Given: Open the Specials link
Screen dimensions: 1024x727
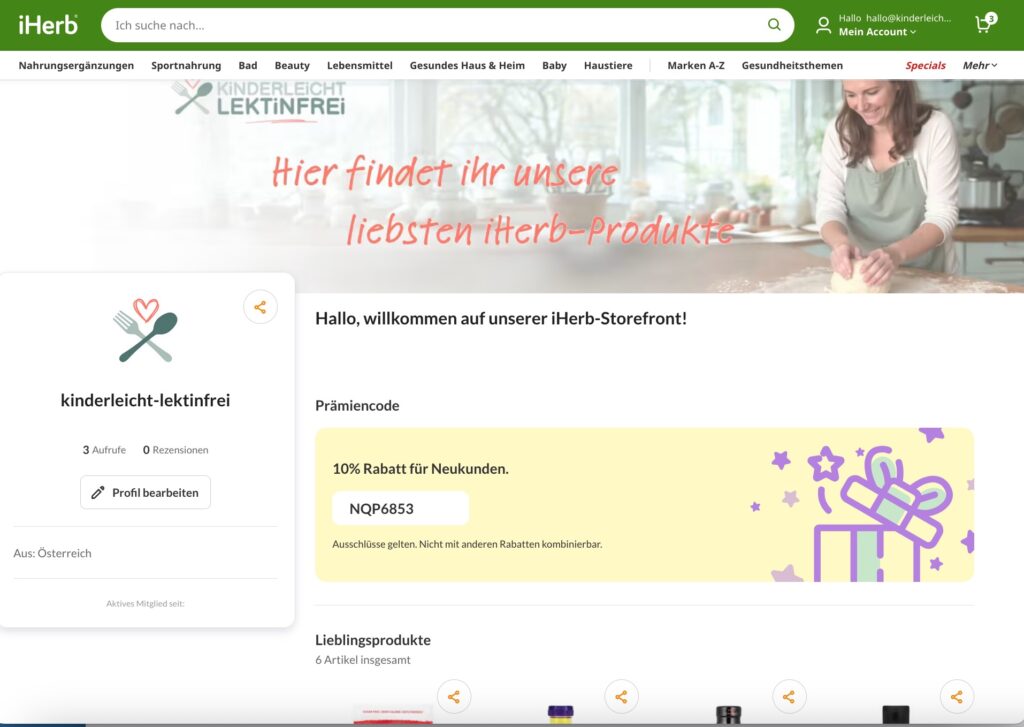Looking at the screenshot, I should [925, 65].
